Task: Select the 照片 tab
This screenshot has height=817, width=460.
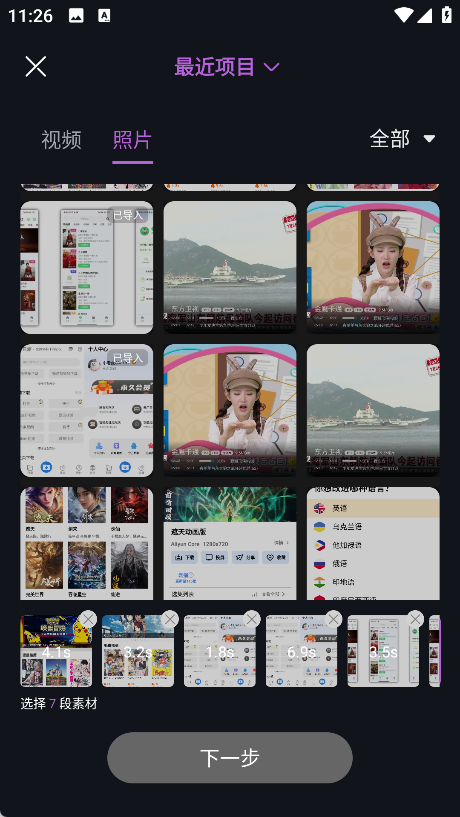Action: coord(132,140)
